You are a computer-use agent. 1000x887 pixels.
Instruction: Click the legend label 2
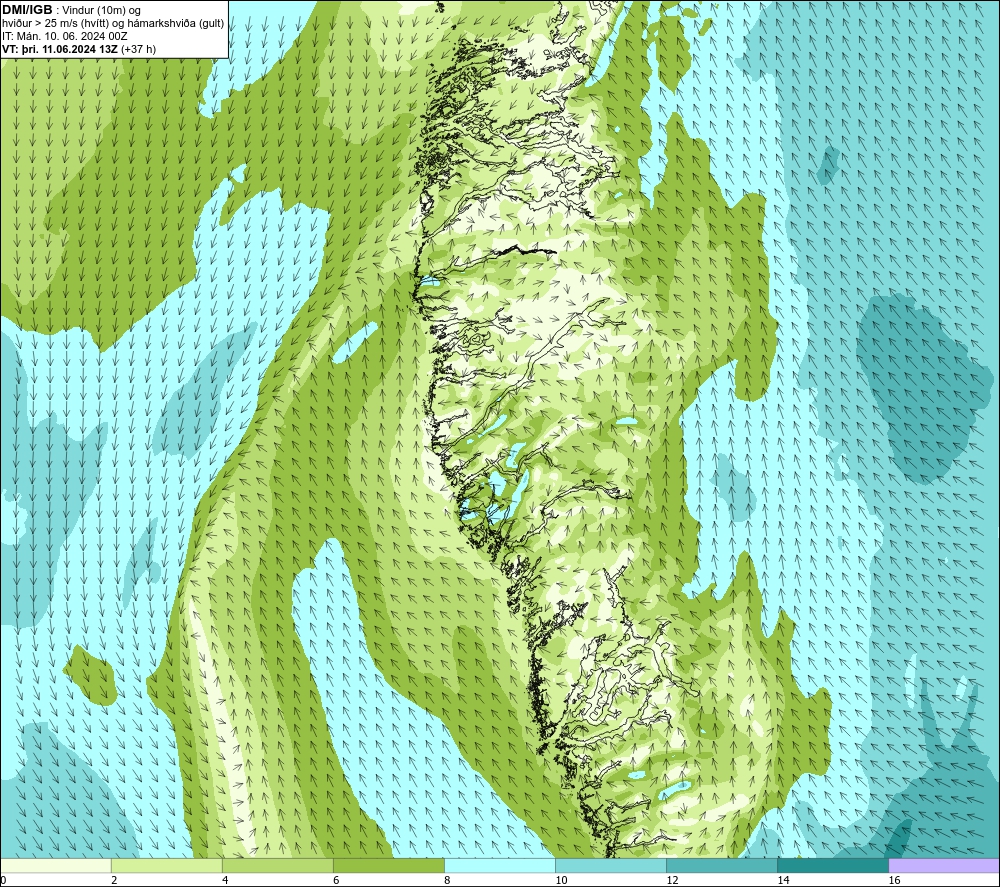click(x=114, y=880)
